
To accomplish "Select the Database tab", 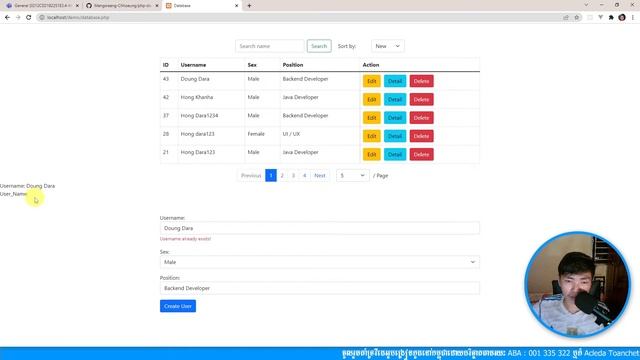I will 201,6.
